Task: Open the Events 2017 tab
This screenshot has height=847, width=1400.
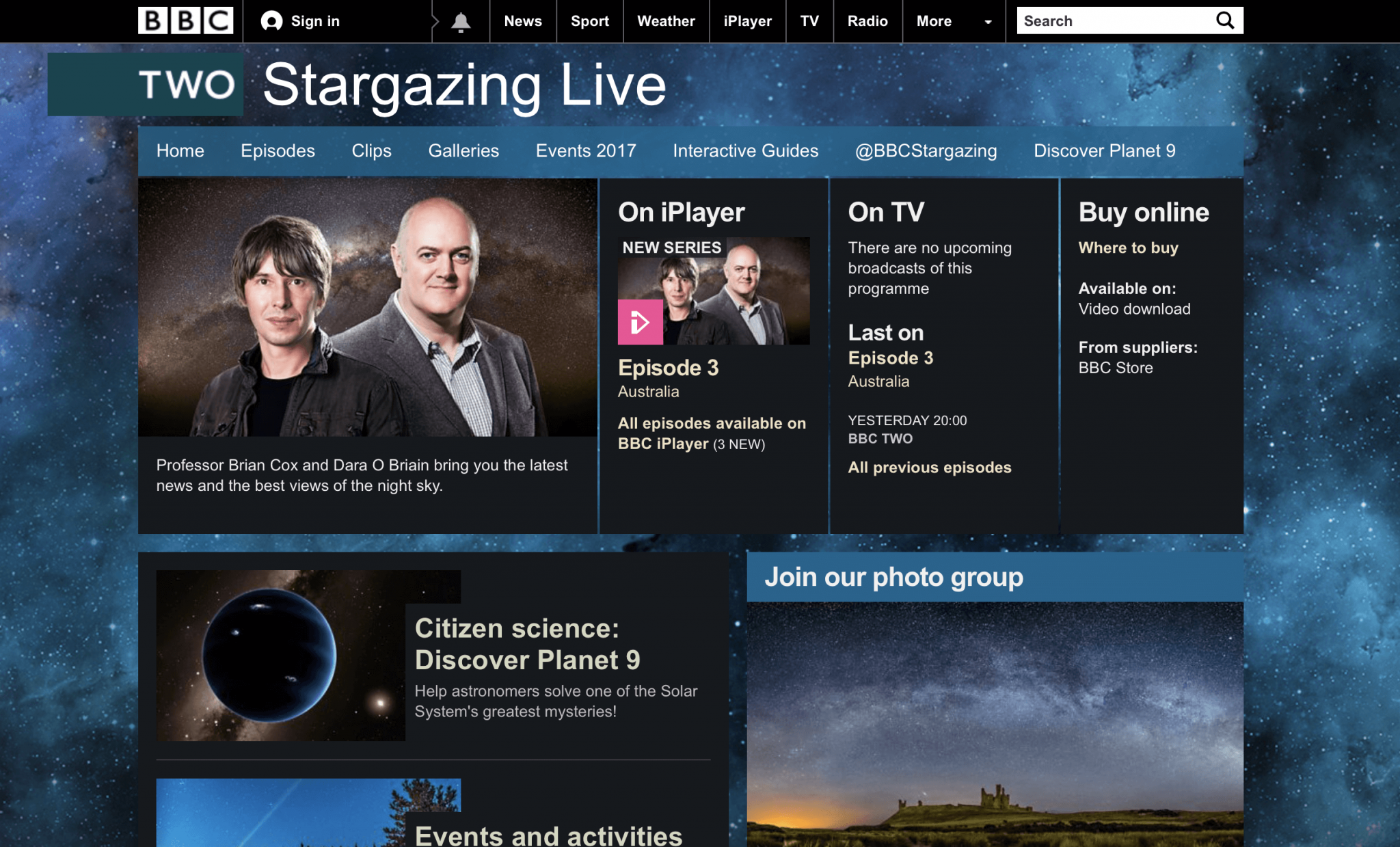Action: pos(586,150)
